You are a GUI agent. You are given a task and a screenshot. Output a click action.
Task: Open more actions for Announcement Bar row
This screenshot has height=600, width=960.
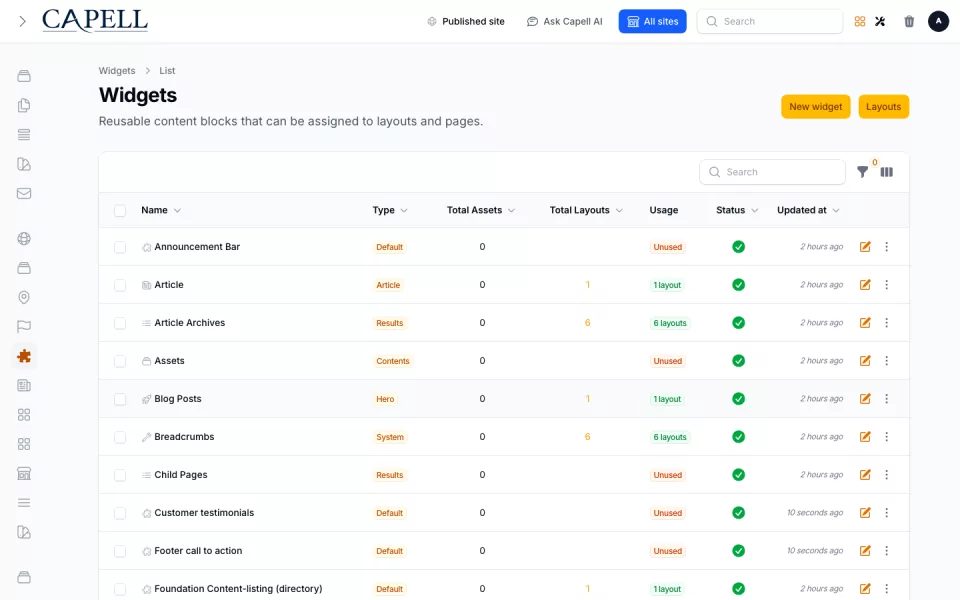point(887,247)
